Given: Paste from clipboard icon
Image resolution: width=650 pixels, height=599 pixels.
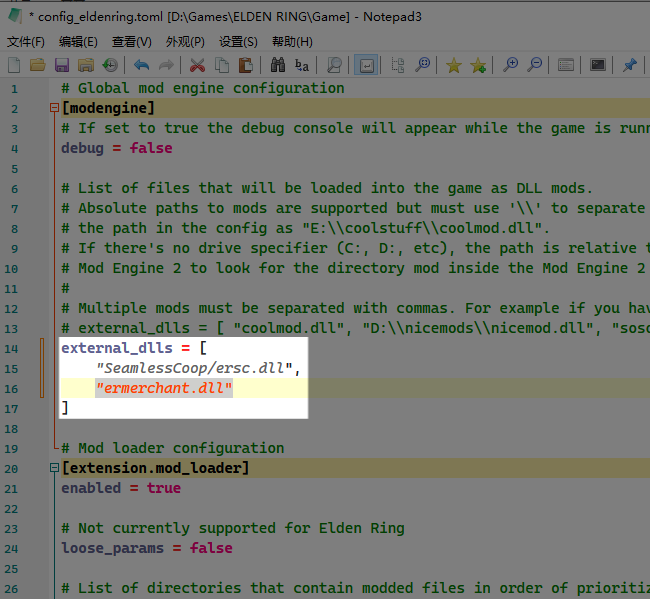Looking at the screenshot, I should (x=246, y=65).
